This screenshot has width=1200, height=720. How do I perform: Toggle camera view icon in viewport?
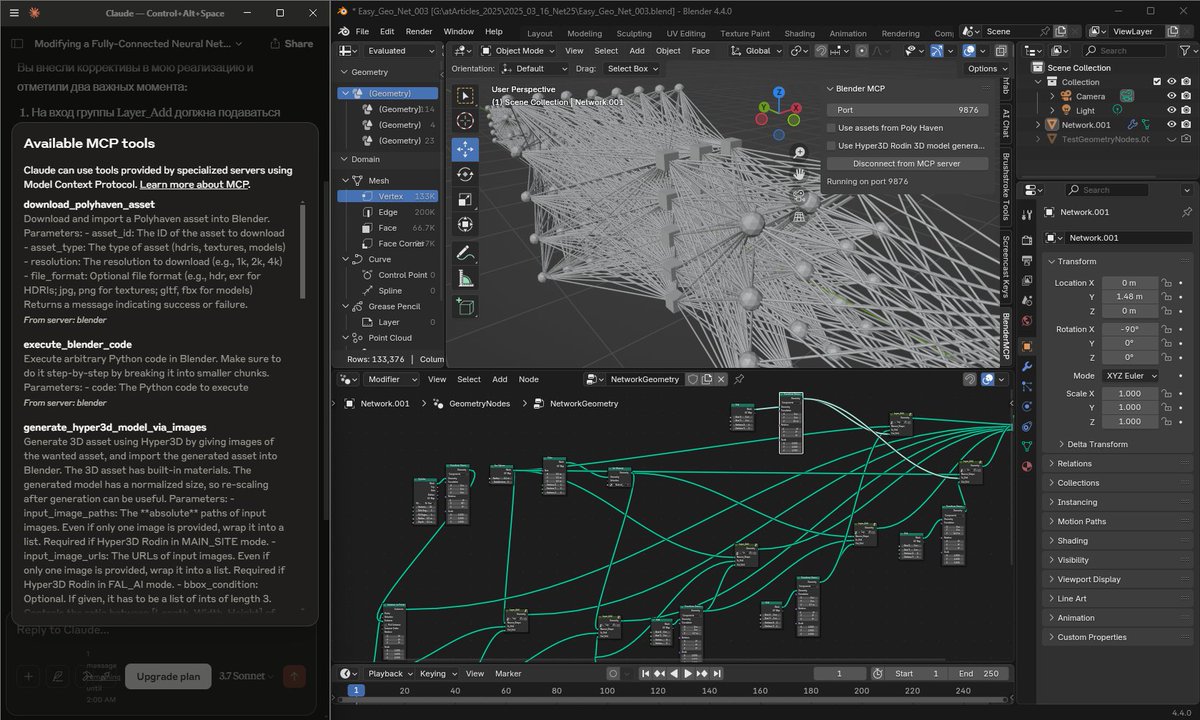pos(799,195)
